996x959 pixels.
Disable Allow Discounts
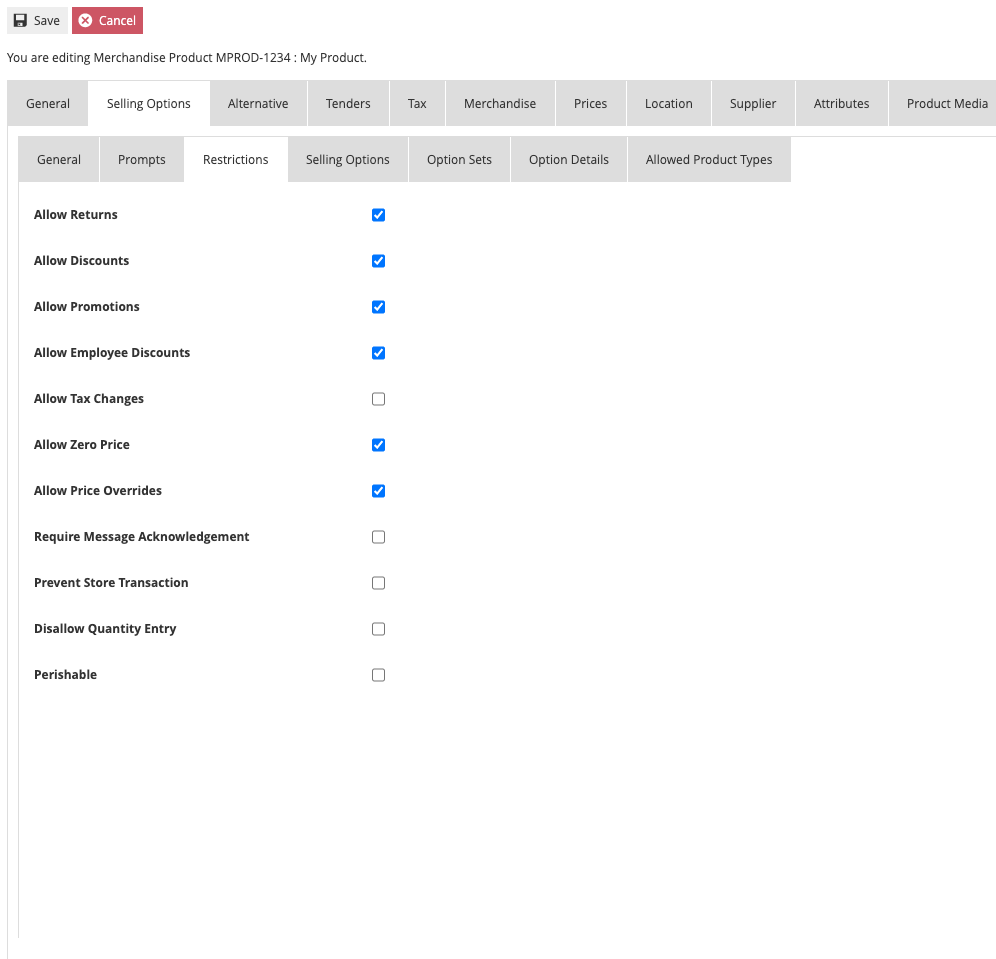point(378,260)
